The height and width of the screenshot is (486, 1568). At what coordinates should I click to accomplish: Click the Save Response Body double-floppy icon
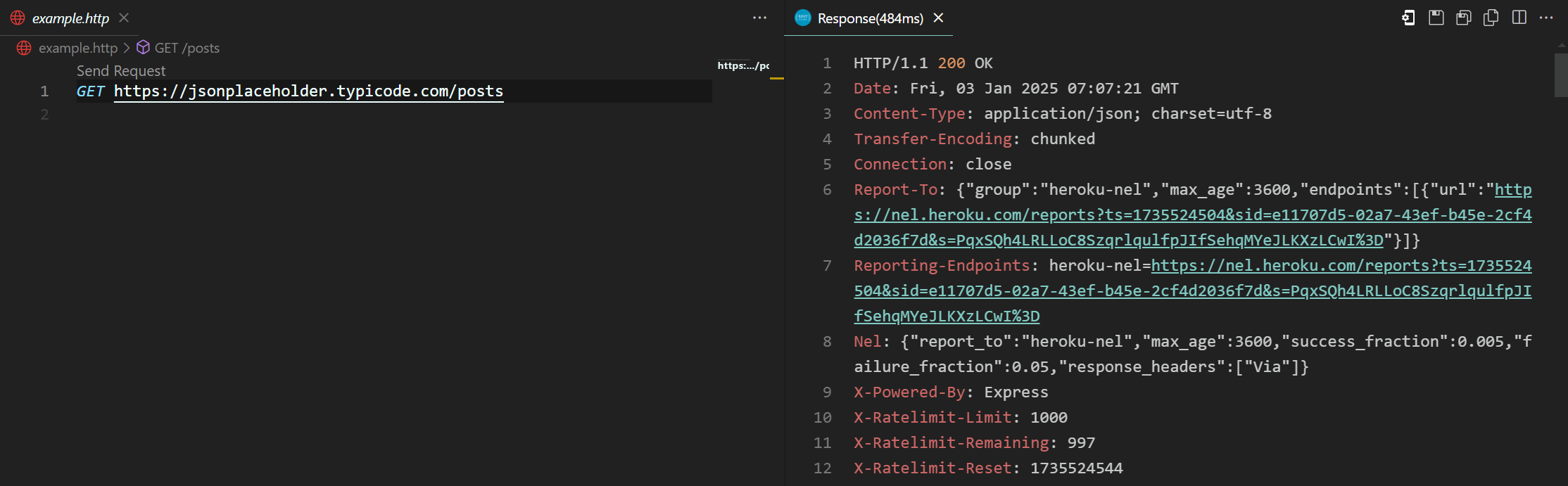pos(1464,18)
